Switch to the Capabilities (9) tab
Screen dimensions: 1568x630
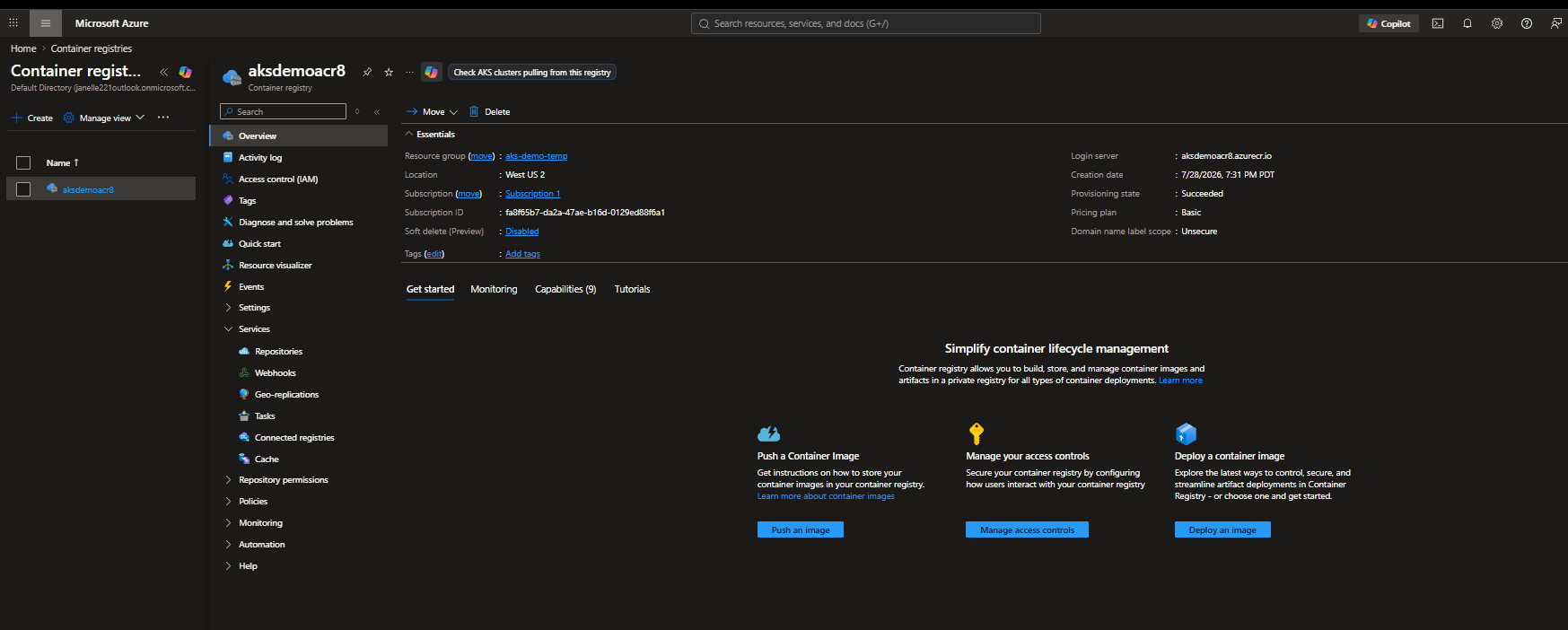coord(565,289)
